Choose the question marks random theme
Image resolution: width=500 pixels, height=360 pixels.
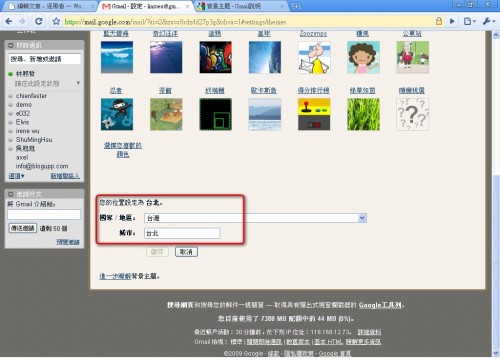(x=412, y=114)
